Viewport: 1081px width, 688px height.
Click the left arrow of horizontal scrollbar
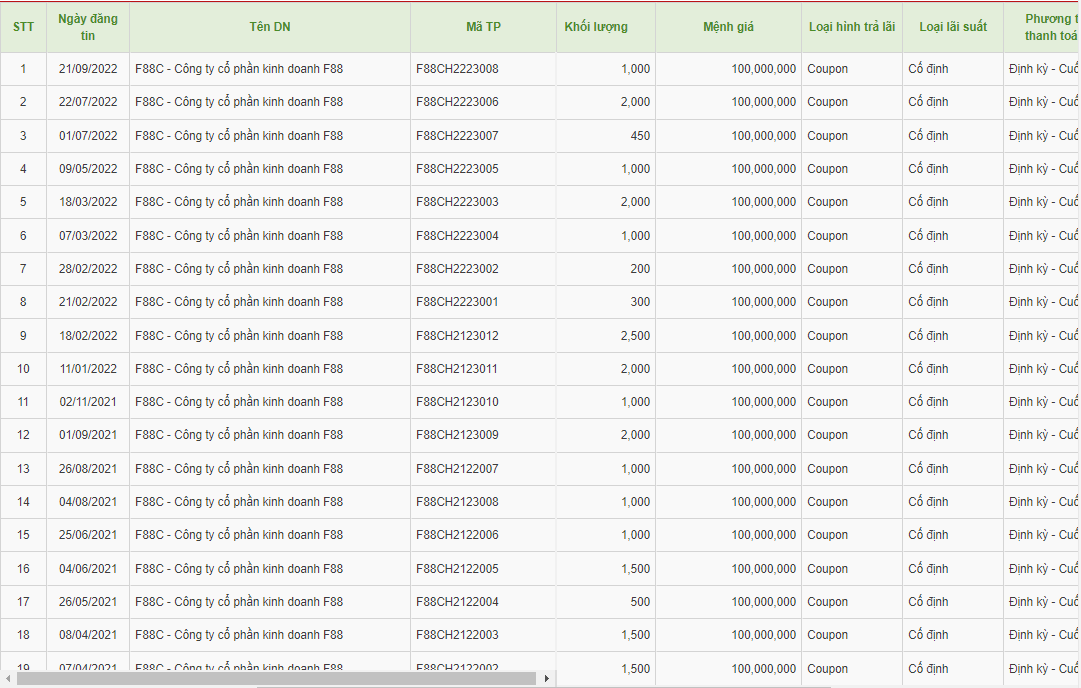pyautogui.click(x=9, y=679)
